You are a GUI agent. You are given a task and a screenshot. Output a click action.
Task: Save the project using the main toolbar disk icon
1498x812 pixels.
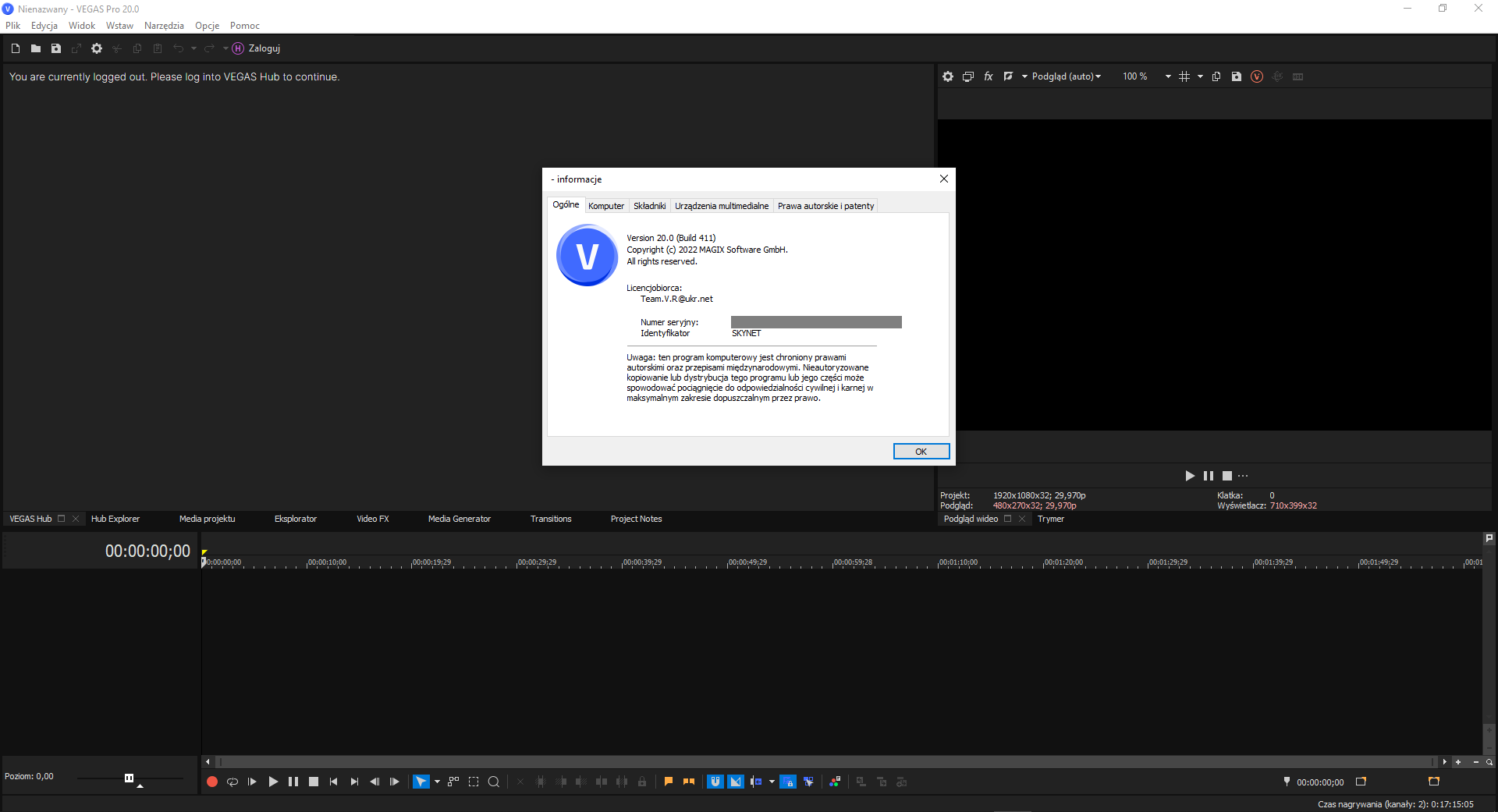[x=56, y=48]
